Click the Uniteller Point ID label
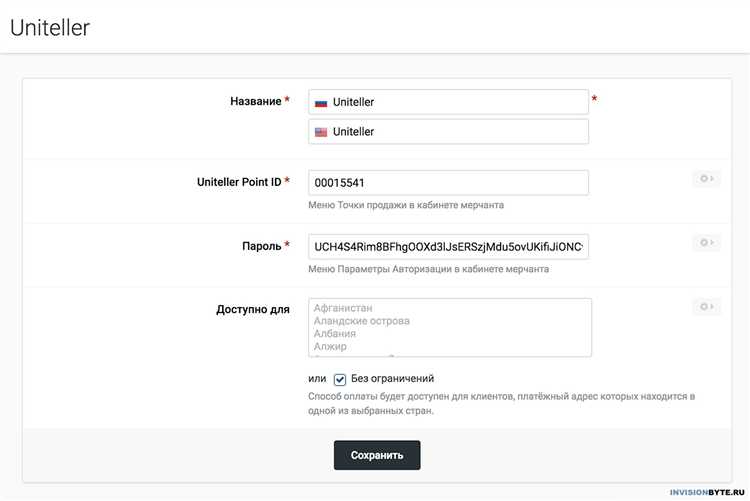This screenshot has width=750, height=501. pos(239,182)
